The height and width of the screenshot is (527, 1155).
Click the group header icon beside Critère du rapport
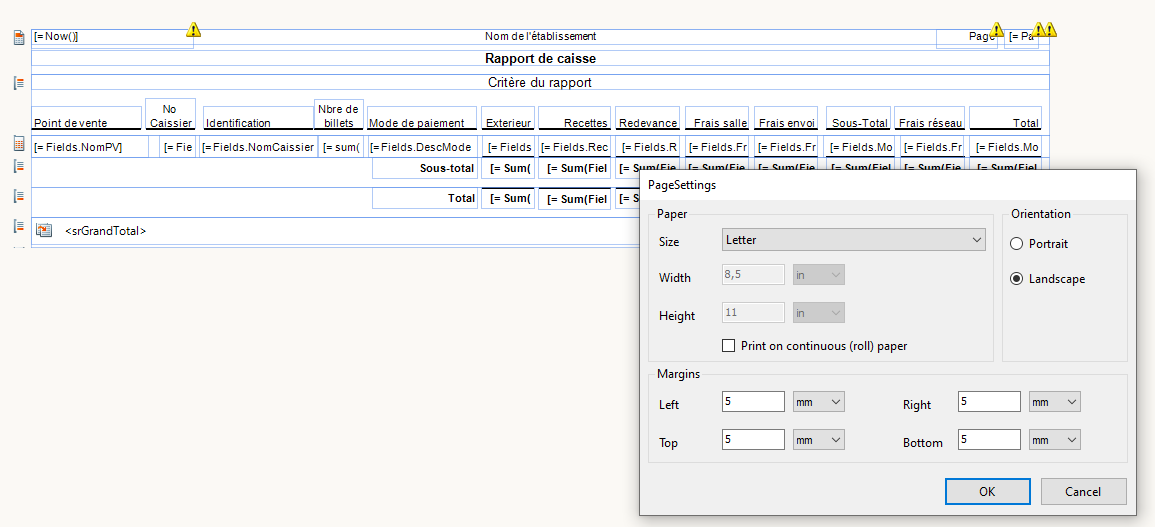coord(18,83)
